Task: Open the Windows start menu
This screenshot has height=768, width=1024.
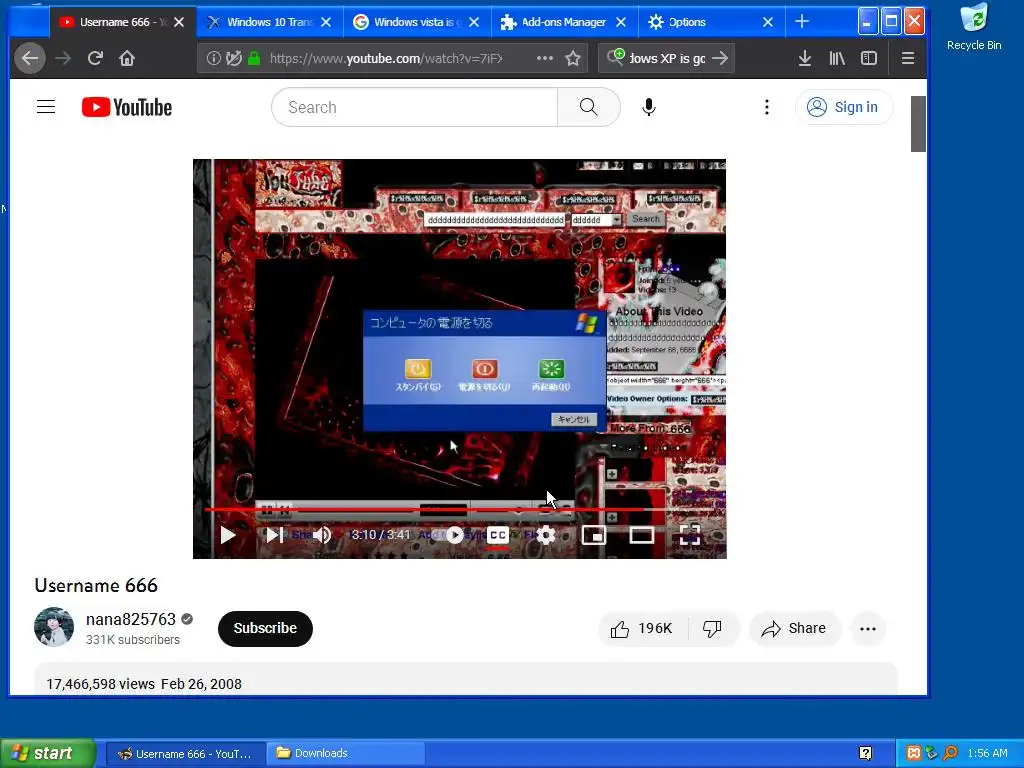Action: (48, 753)
